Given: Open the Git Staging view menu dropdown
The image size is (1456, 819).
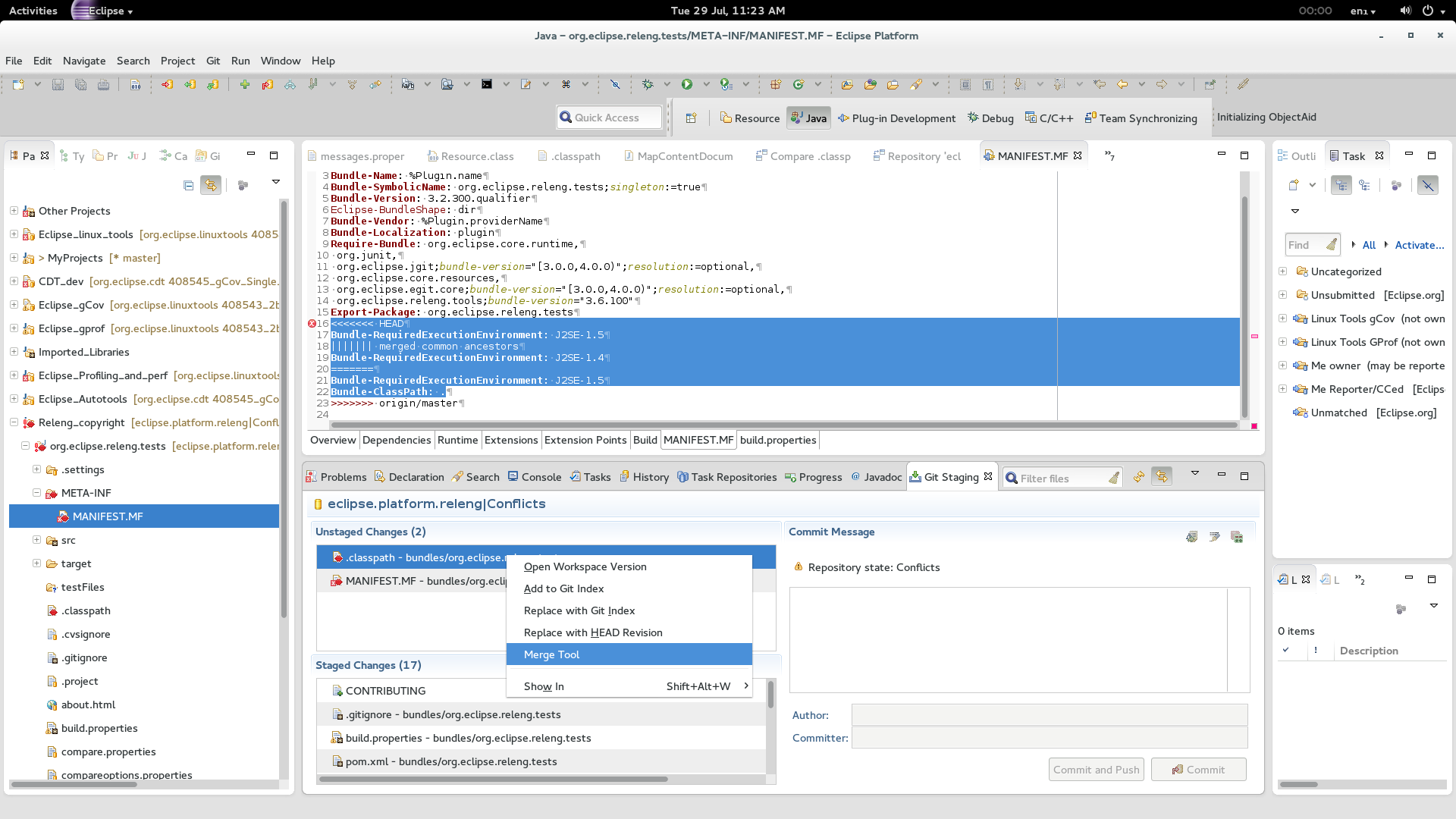Looking at the screenshot, I should [1194, 474].
